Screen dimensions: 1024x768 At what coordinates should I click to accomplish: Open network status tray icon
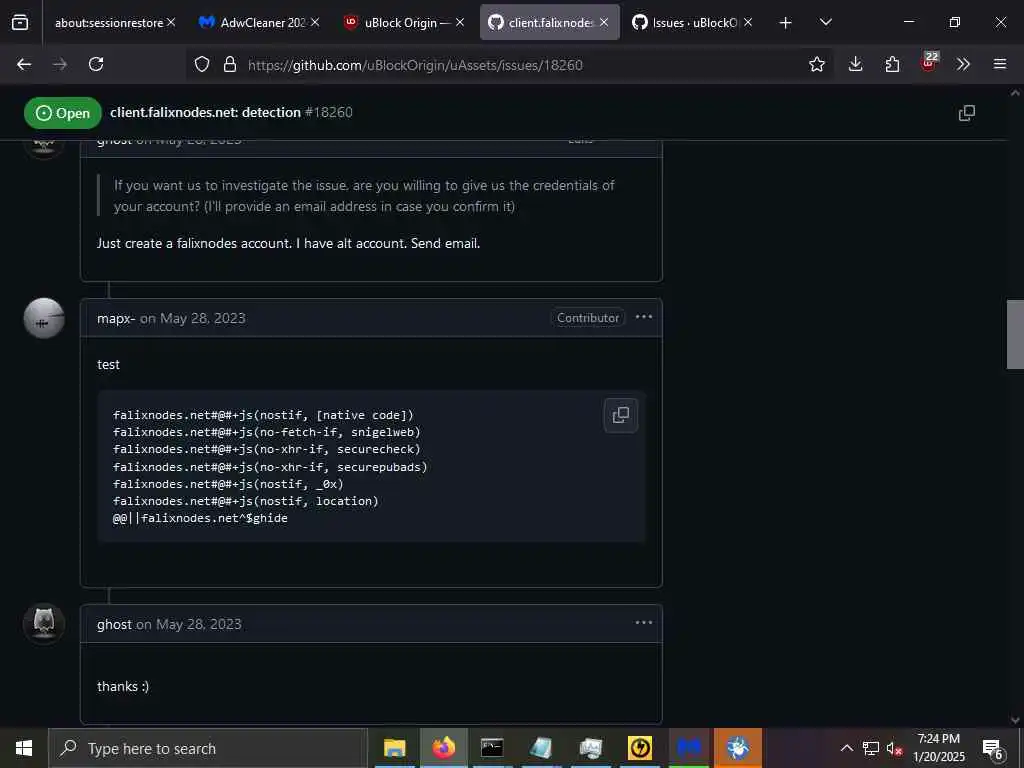pyautogui.click(x=871, y=748)
